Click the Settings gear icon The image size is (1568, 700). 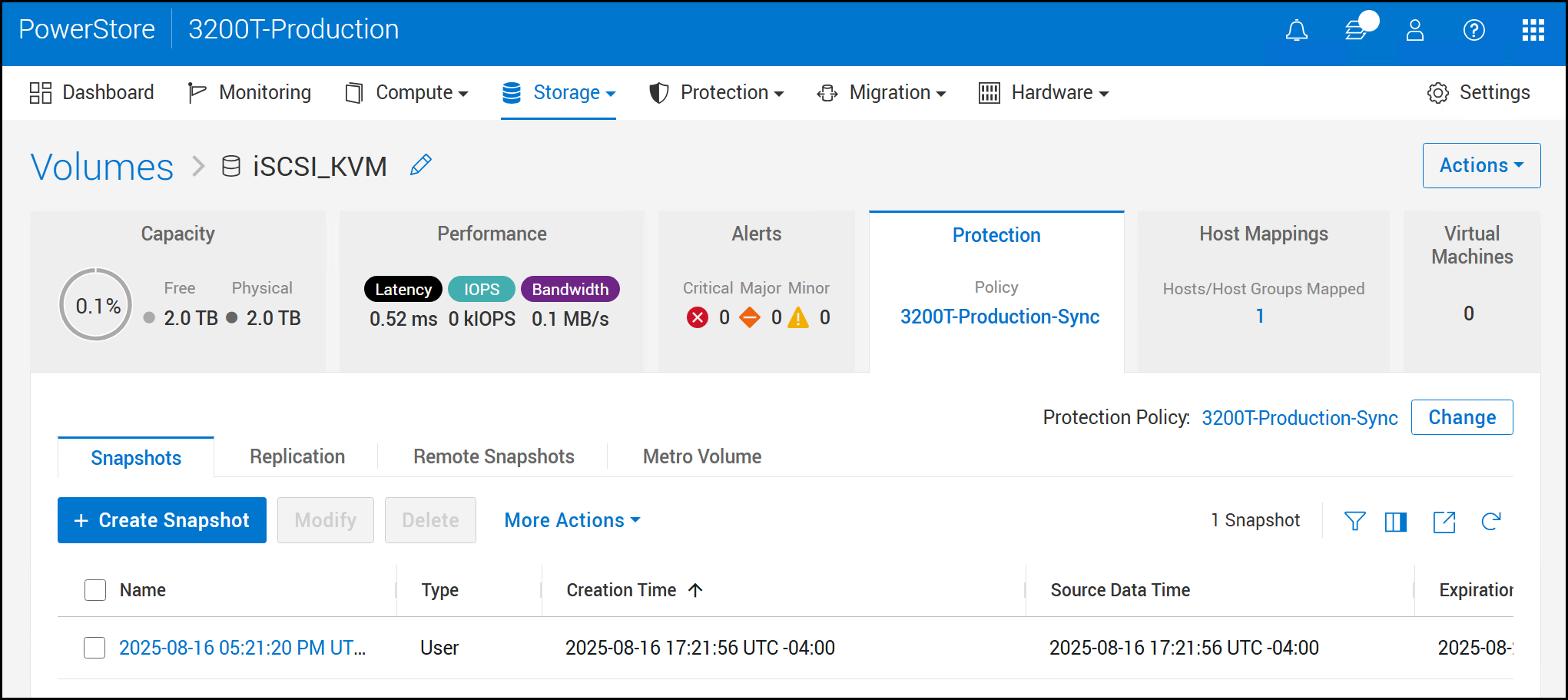point(1438,93)
